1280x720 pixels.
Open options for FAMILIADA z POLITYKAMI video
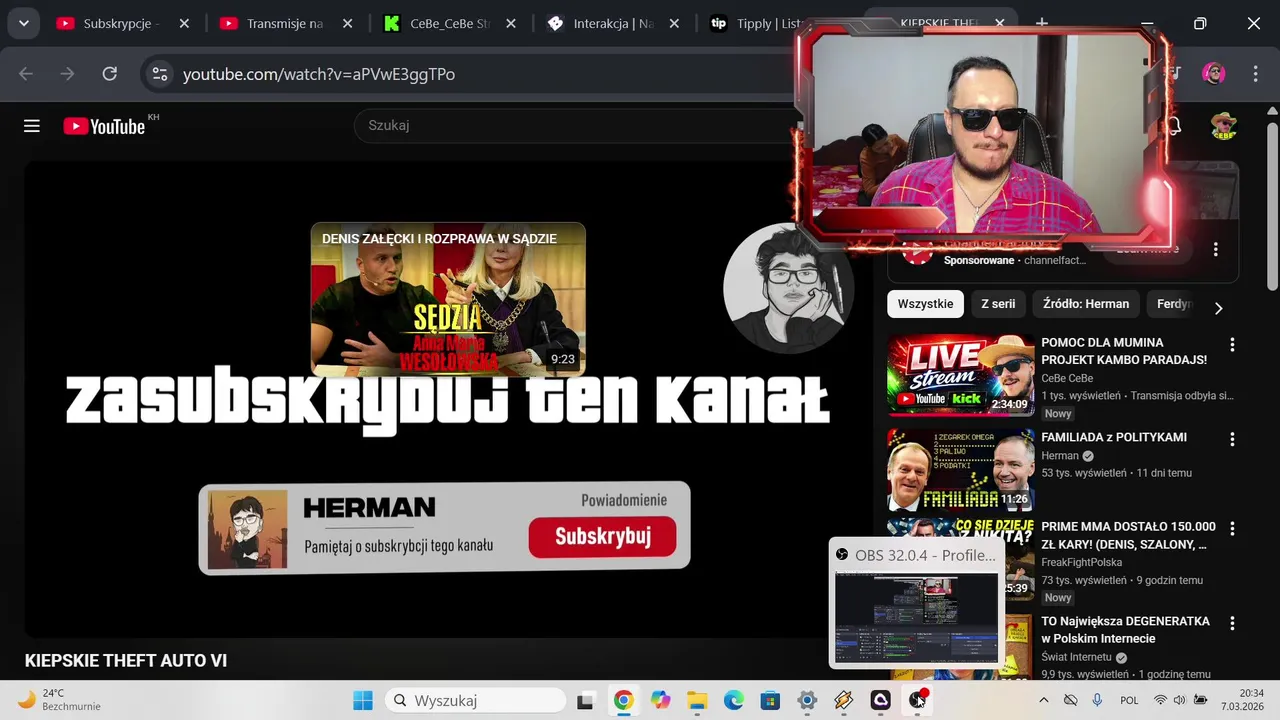click(x=1232, y=439)
